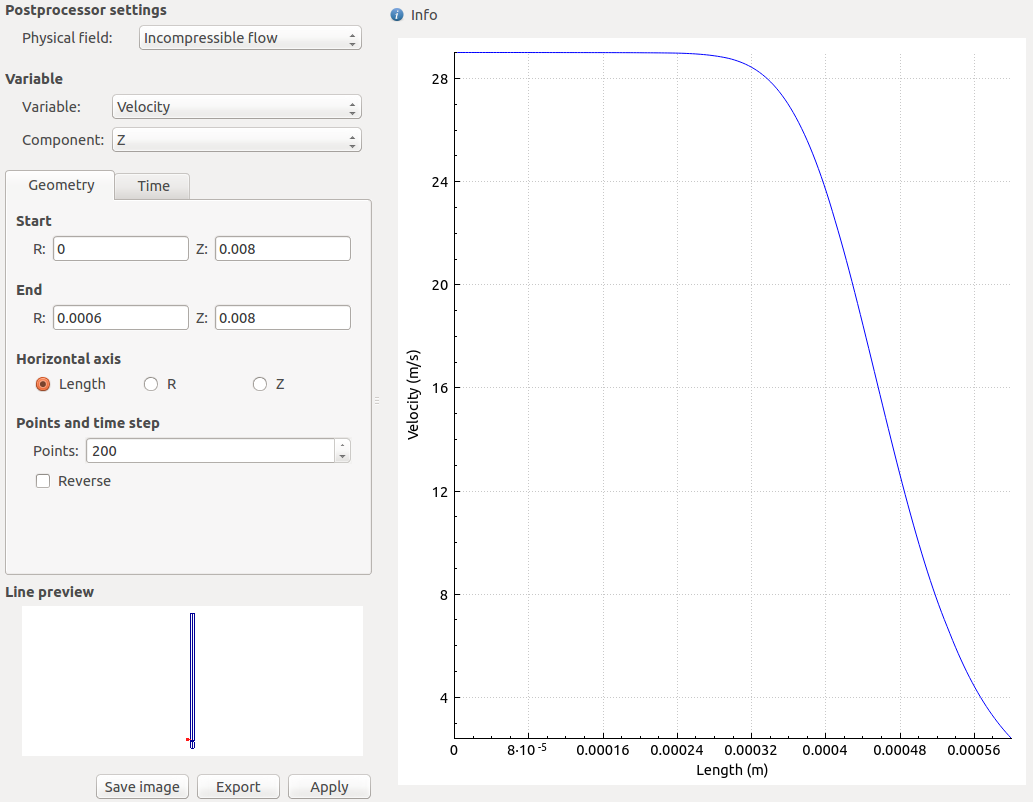Screen dimensions: 1033x802
Task: Open the Physical field dropdown
Action: point(249,38)
